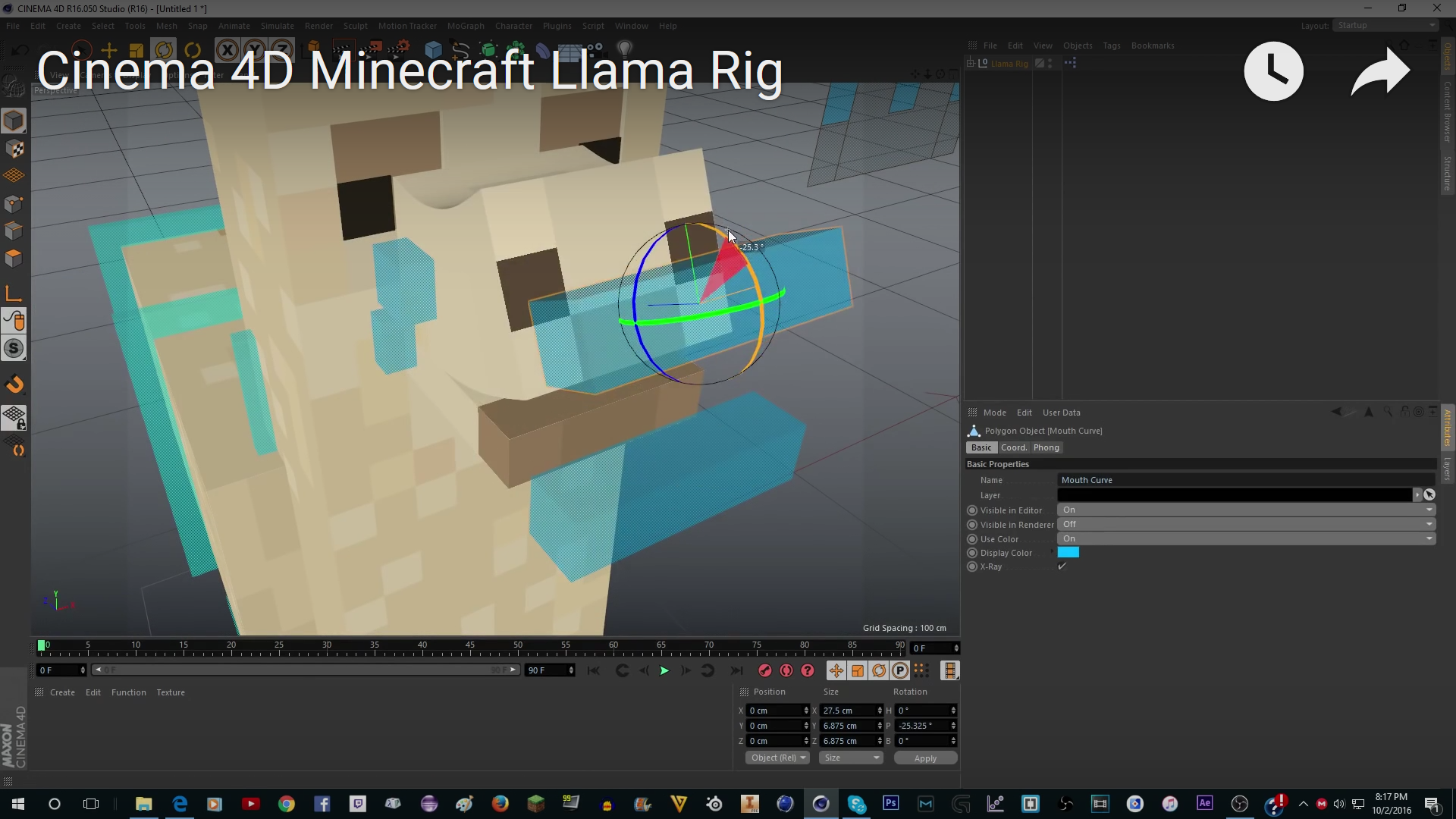Image resolution: width=1456 pixels, height=819 pixels.
Task: Click the Name field Mouth Curve
Action: 1247,480
